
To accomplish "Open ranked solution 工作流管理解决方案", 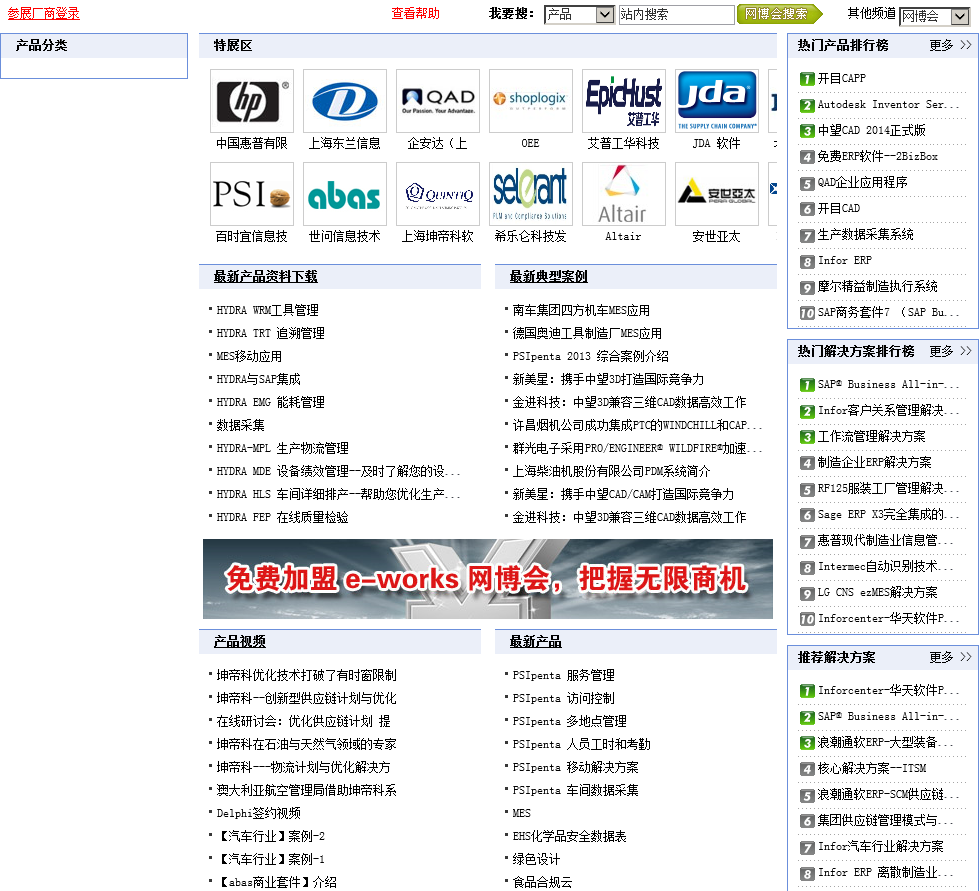I will coord(872,436).
